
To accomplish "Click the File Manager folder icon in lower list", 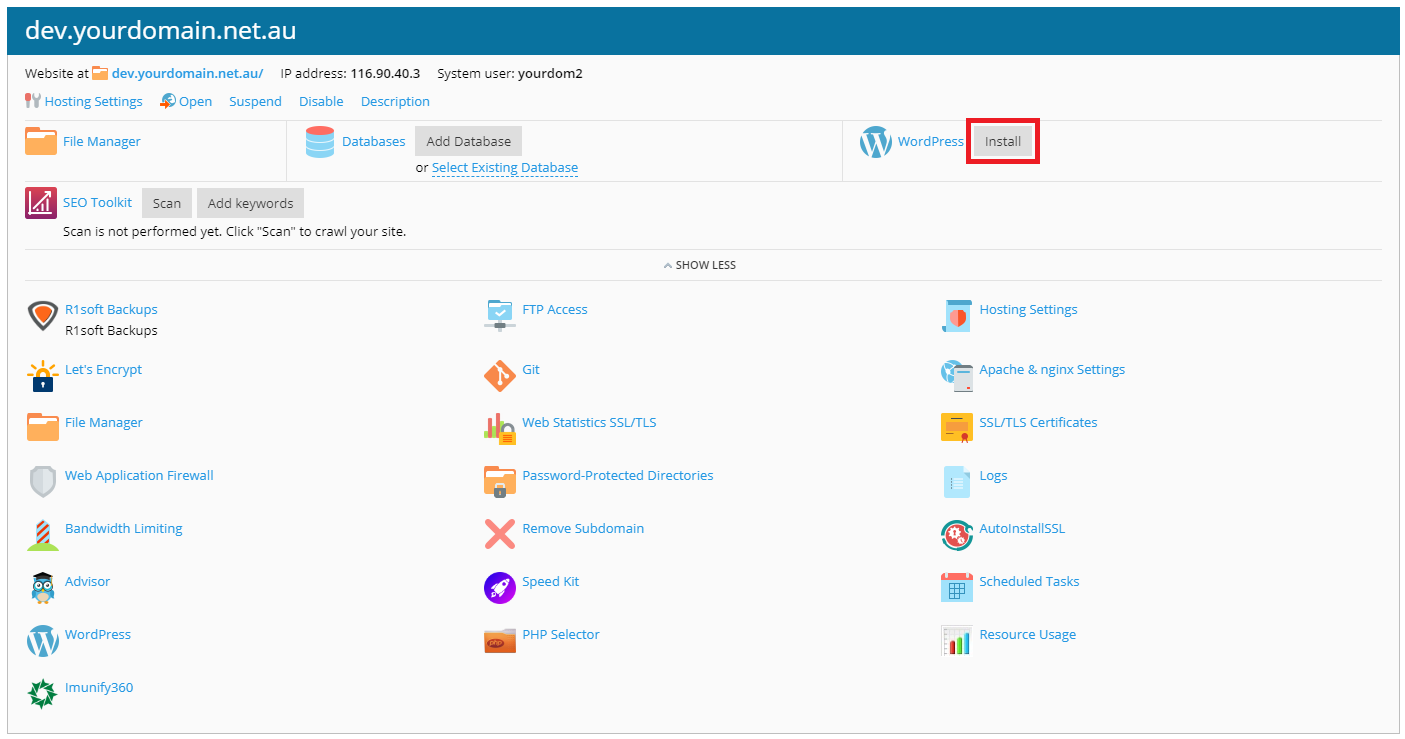I will click(42, 428).
